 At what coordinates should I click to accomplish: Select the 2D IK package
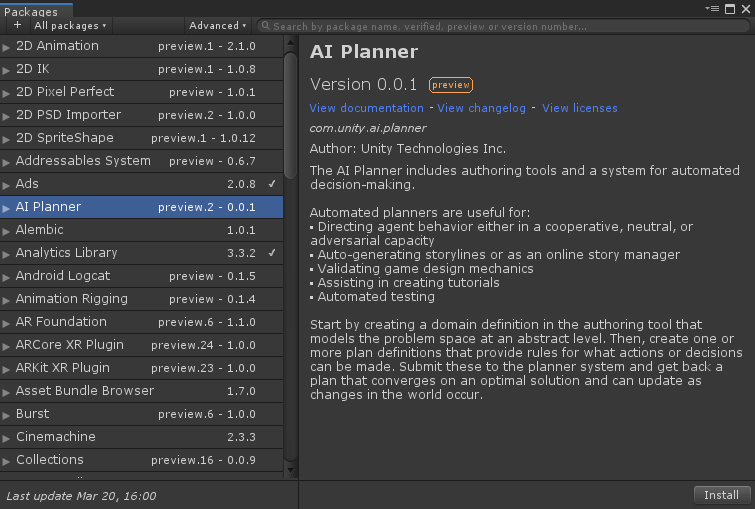point(142,69)
